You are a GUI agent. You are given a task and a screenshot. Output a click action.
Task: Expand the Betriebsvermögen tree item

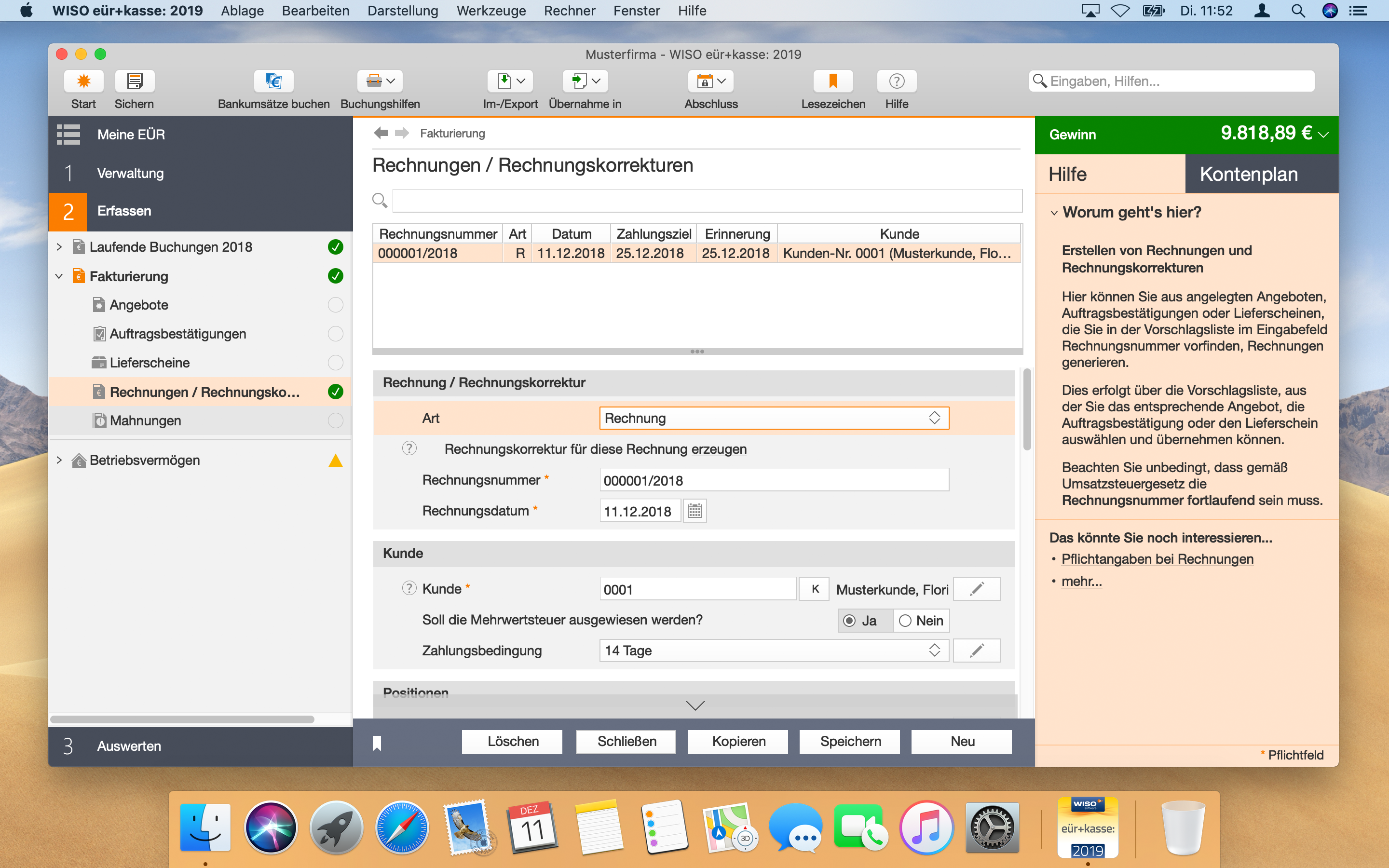tap(59, 461)
